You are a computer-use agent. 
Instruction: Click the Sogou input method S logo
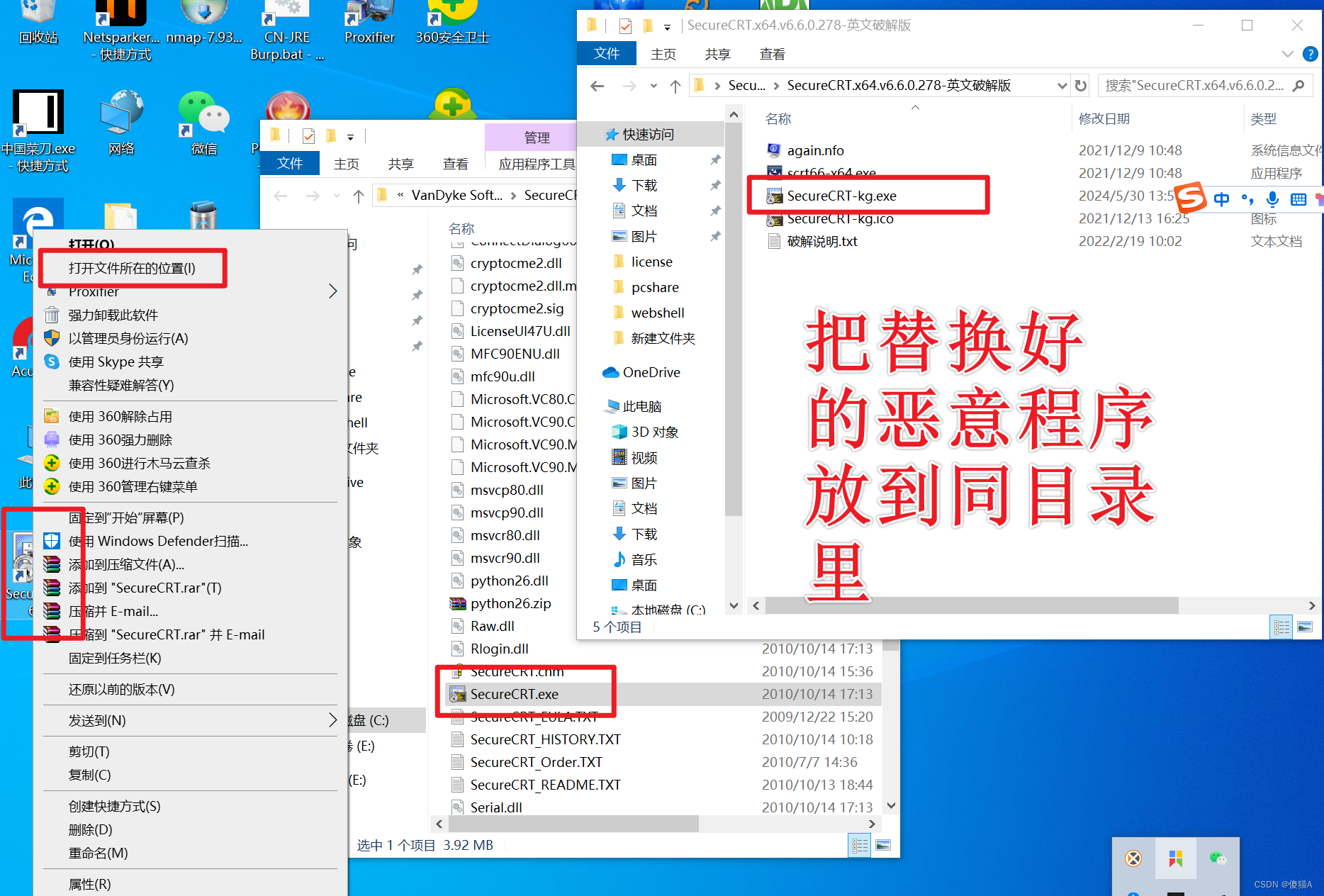[x=1191, y=197]
